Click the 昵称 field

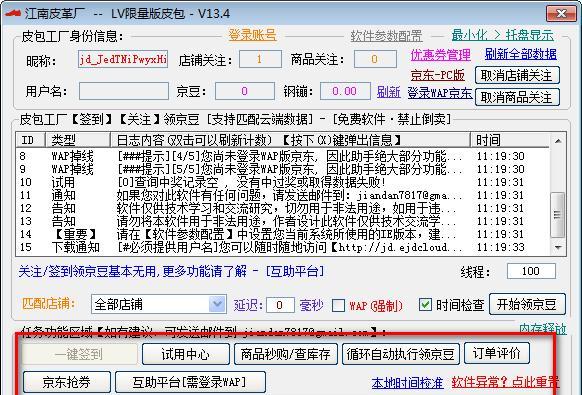[123, 59]
